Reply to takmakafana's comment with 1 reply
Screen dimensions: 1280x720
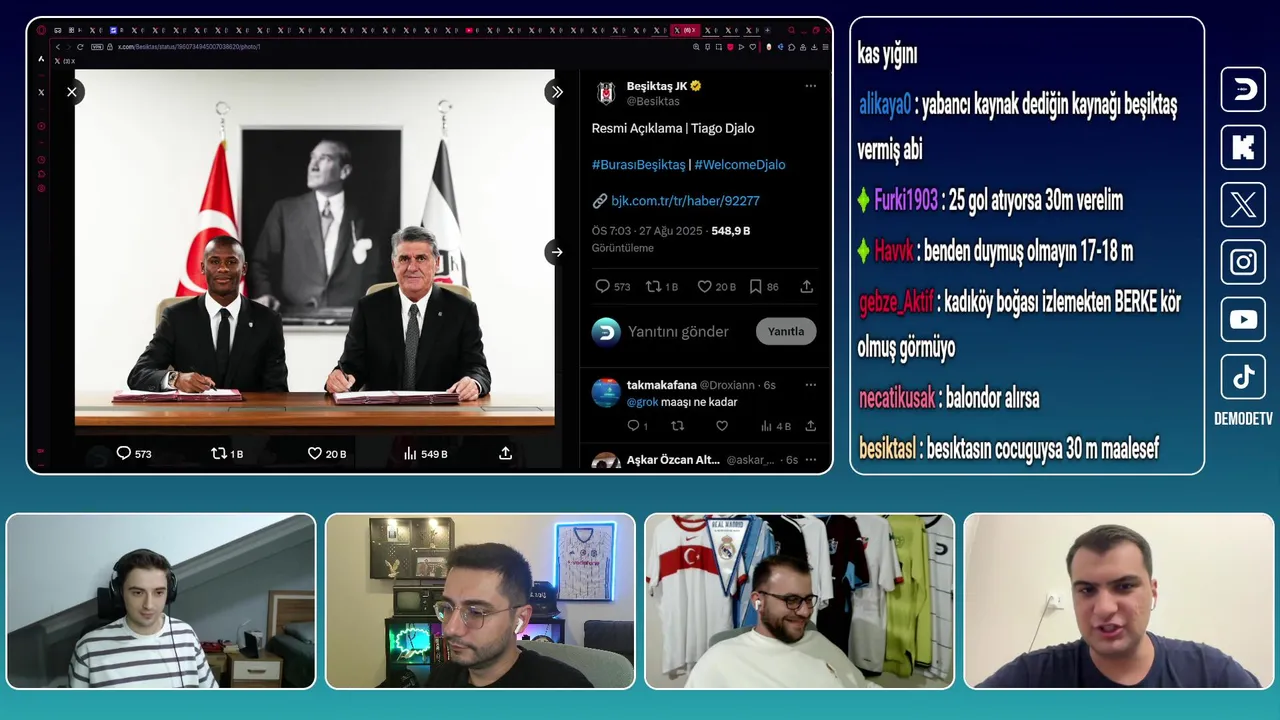point(633,426)
